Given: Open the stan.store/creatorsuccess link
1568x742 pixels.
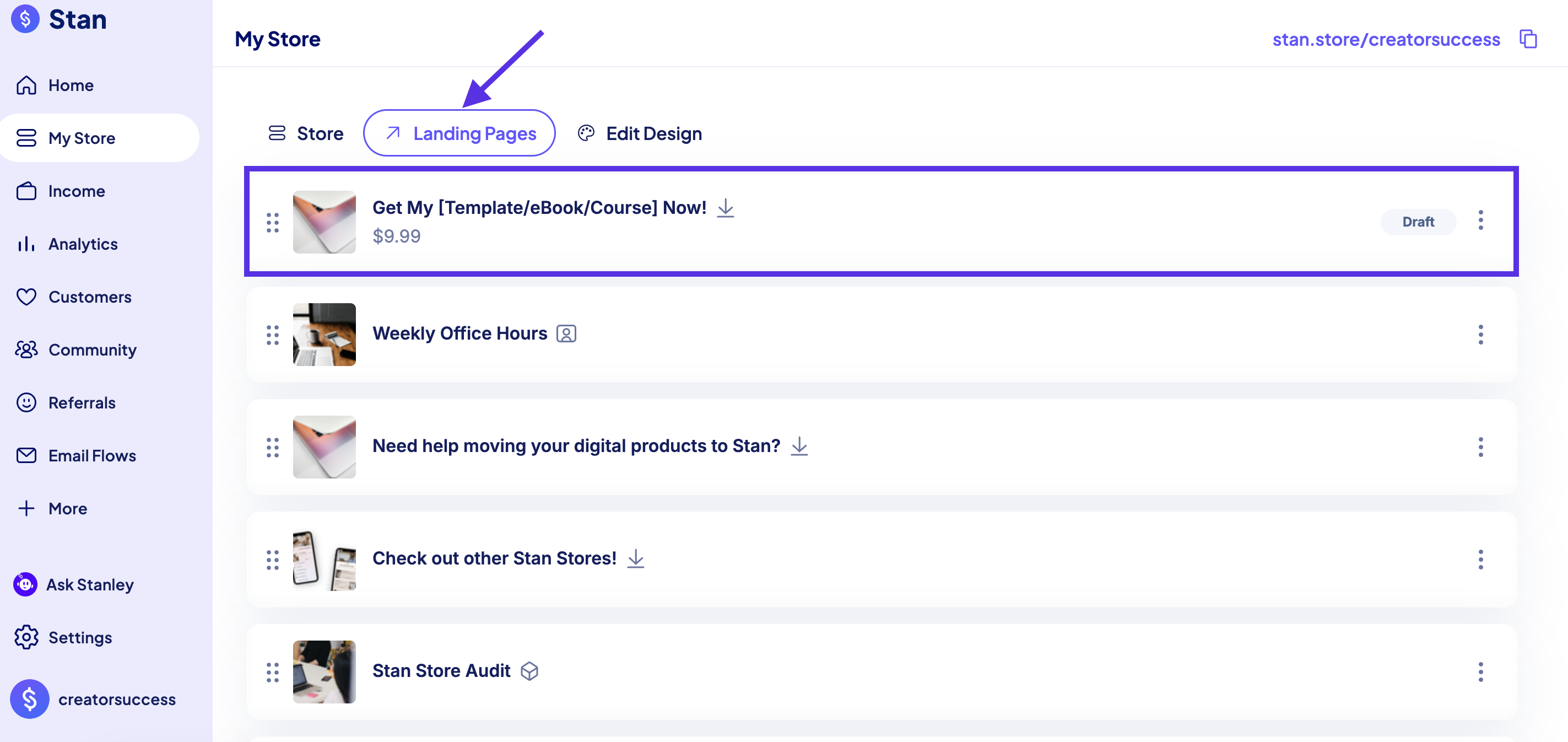Looking at the screenshot, I should click(x=1386, y=40).
